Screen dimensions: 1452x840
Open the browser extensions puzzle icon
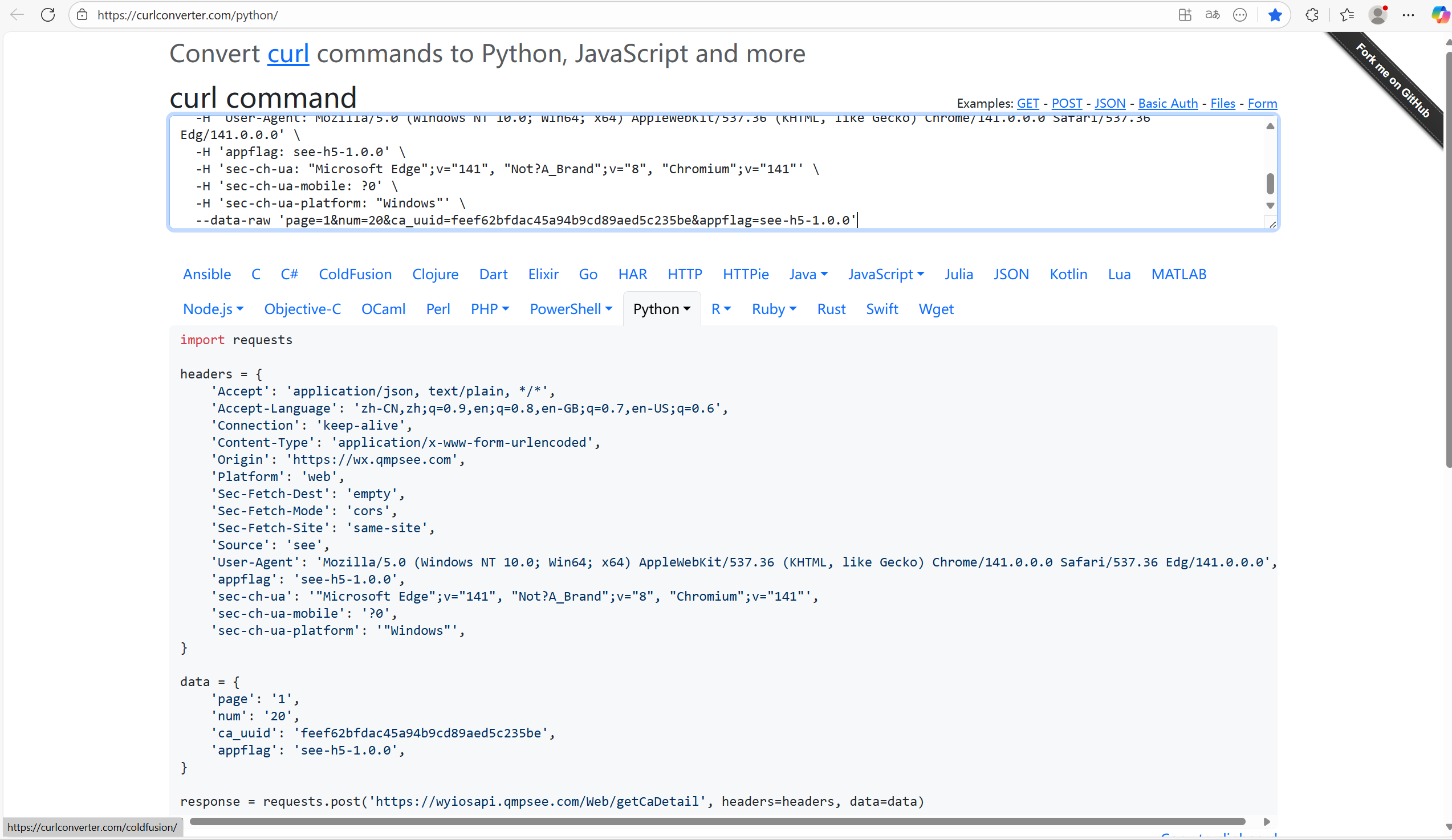pyautogui.click(x=1312, y=15)
